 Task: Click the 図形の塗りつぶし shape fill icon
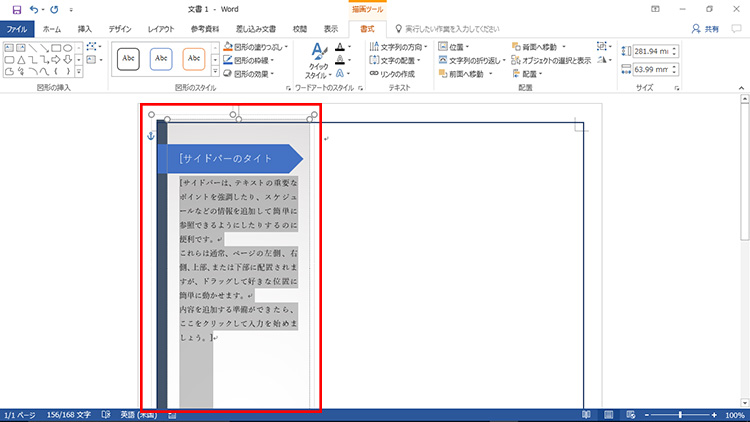tap(229, 47)
